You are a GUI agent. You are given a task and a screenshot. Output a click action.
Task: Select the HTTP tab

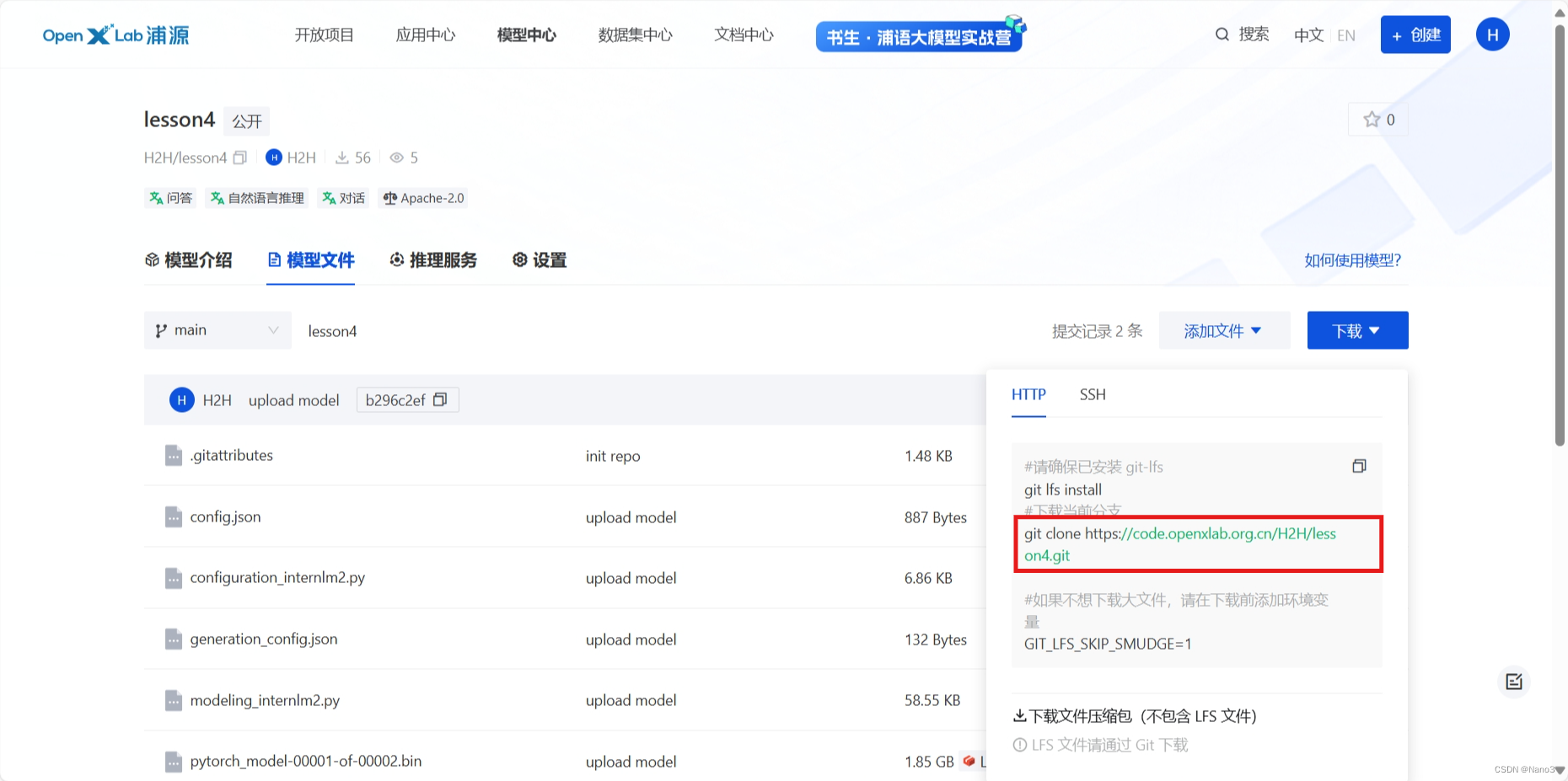pyautogui.click(x=1028, y=394)
